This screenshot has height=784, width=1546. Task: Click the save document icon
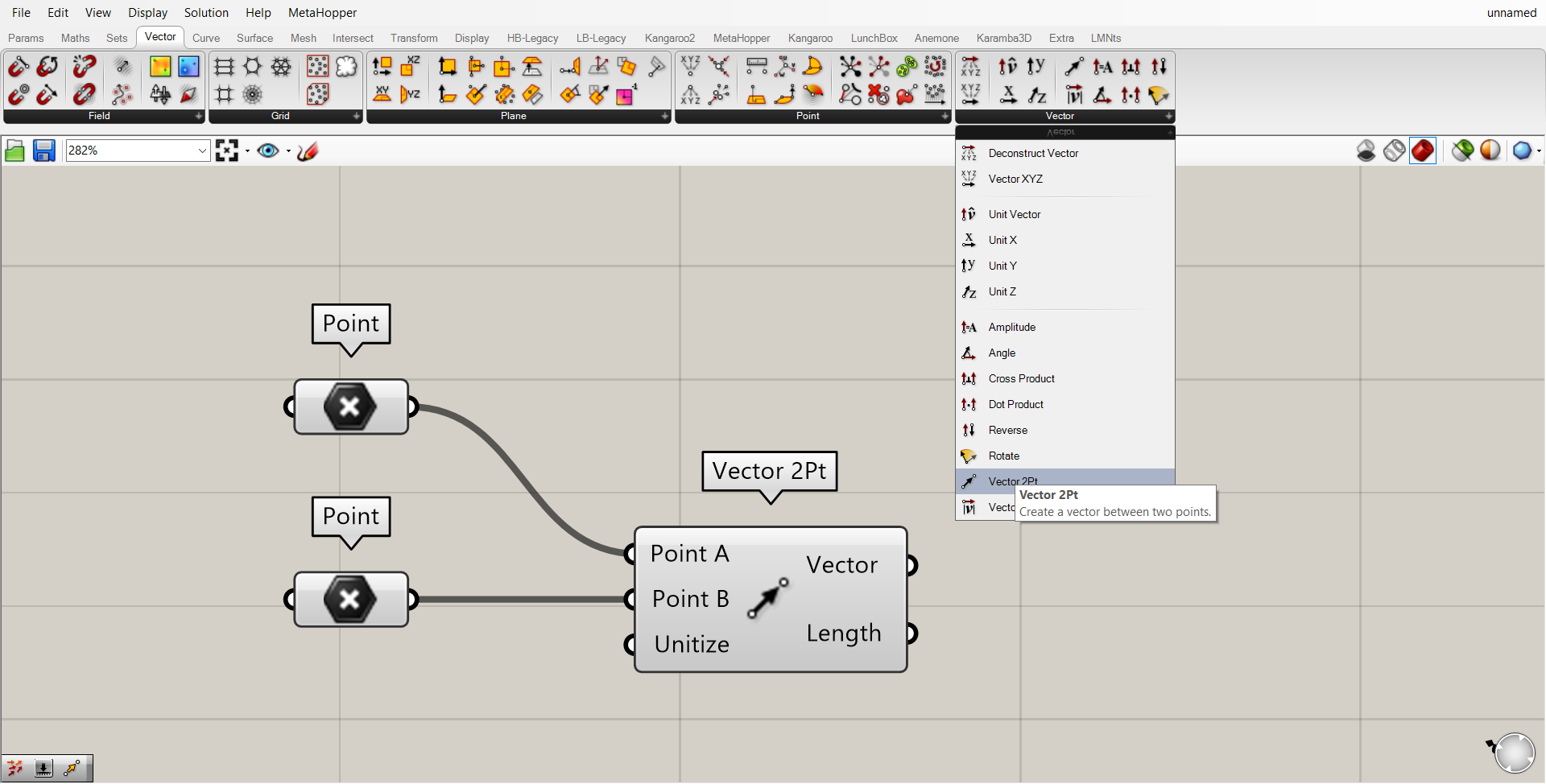[43, 151]
